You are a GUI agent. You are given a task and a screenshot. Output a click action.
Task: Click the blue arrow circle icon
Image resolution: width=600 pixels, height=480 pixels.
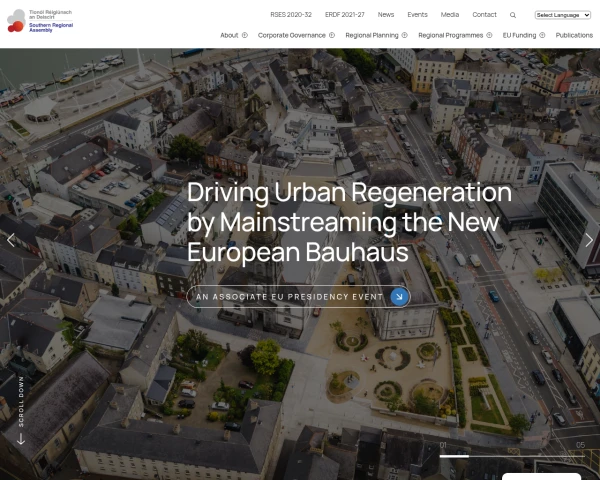pos(399,297)
